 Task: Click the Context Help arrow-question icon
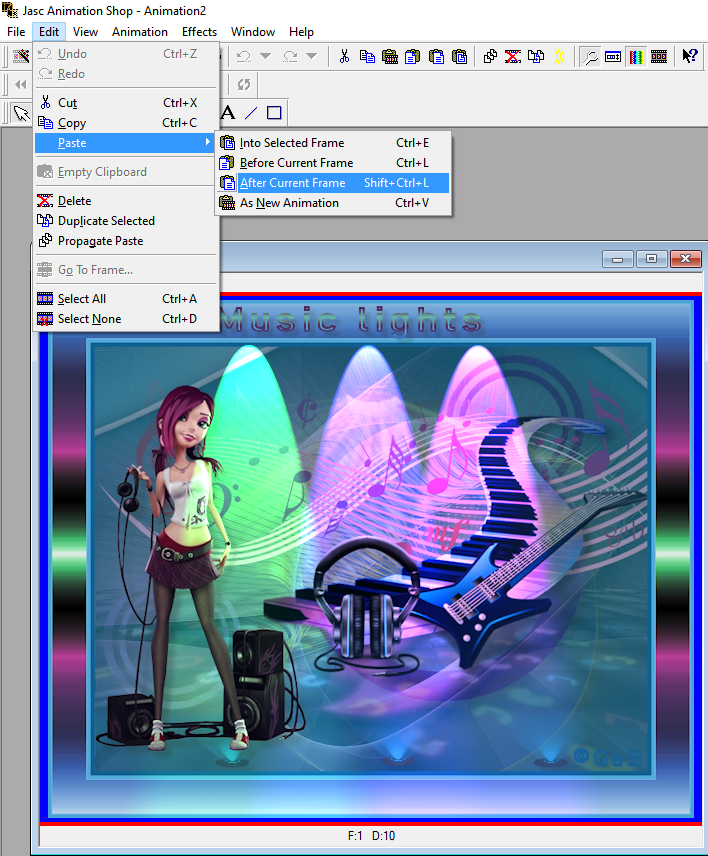click(690, 57)
